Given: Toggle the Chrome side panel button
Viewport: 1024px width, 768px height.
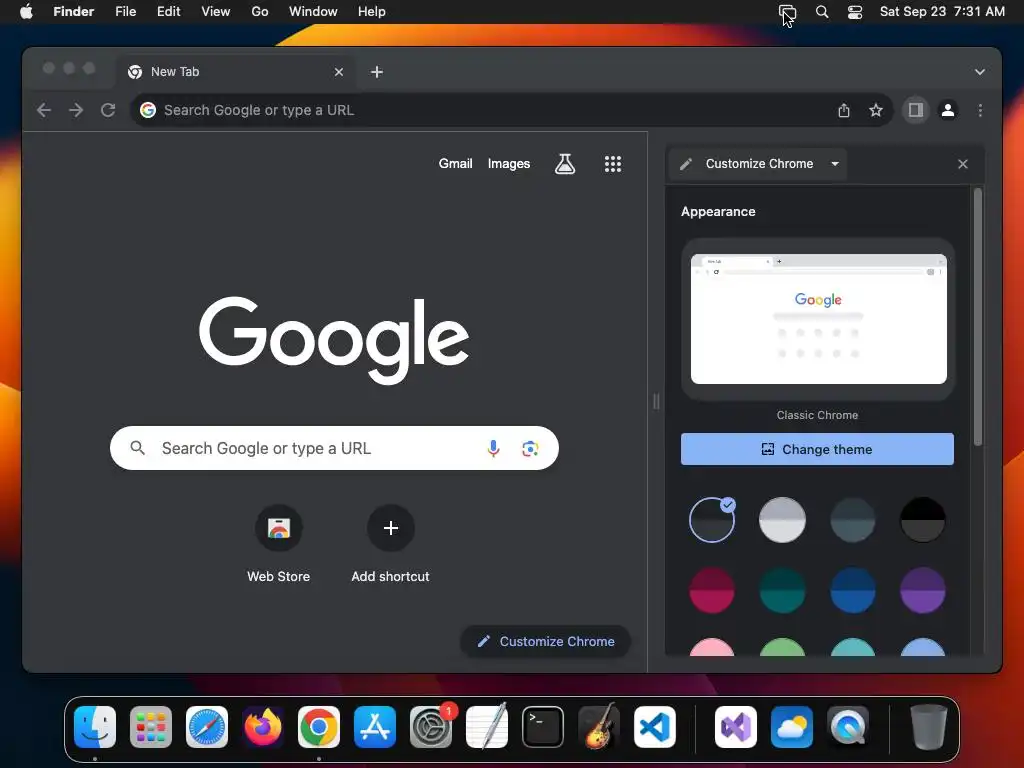Looking at the screenshot, I should 916,110.
